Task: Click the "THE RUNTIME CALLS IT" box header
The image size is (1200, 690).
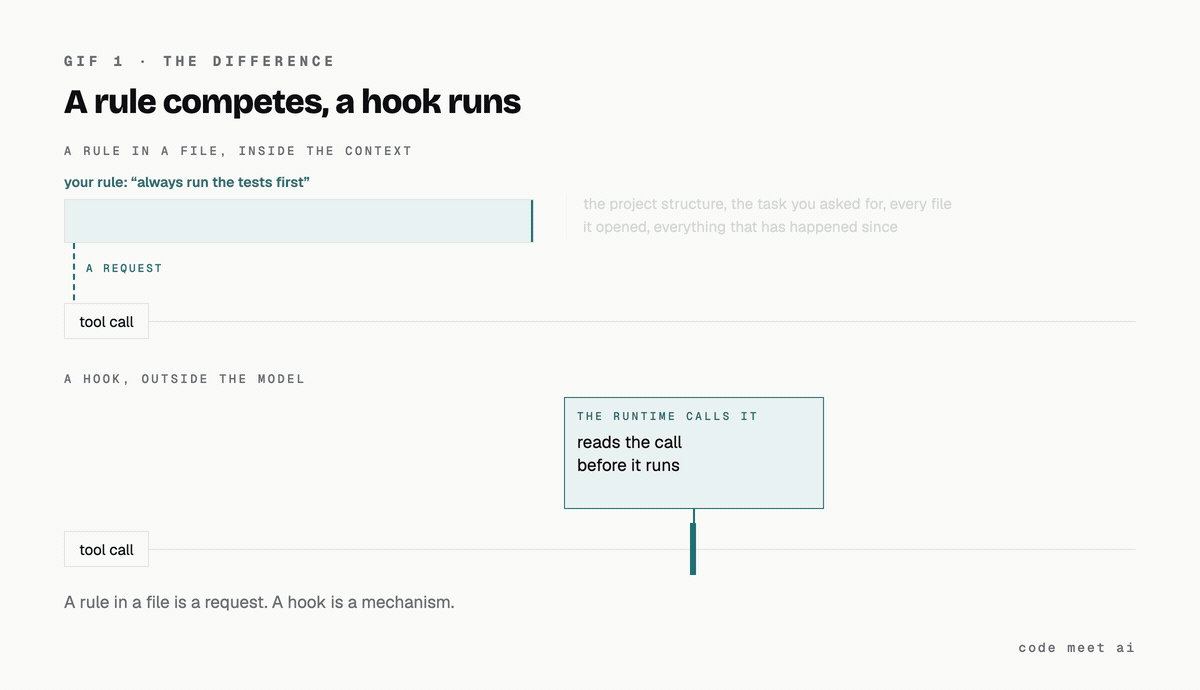Action: pos(667,416)
